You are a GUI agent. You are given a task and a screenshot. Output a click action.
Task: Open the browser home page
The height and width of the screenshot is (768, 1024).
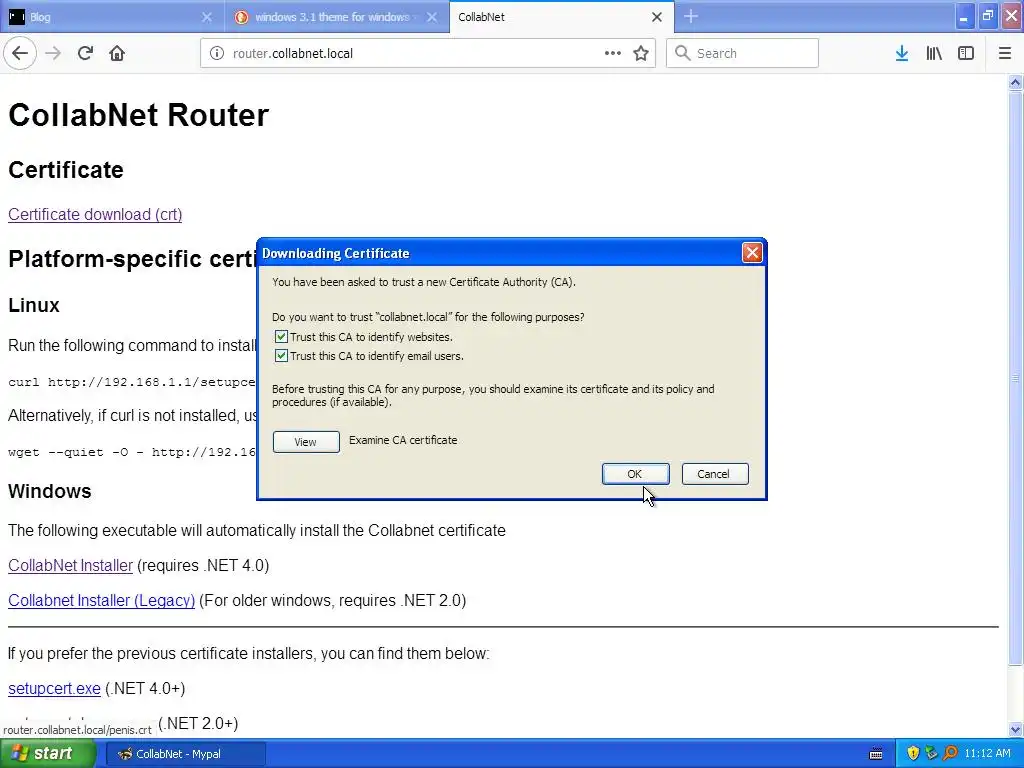(x=117, y=53)
